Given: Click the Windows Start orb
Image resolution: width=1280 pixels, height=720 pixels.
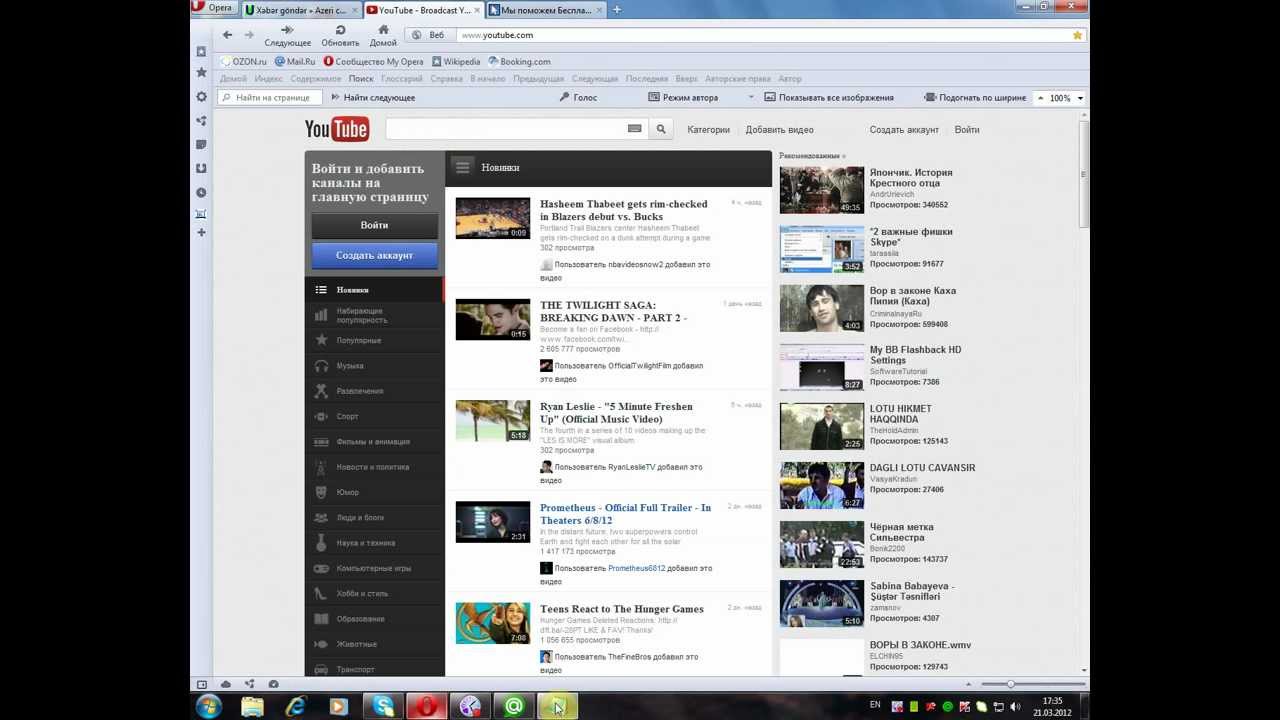Looking at the screenshot, I should point(209,707).
